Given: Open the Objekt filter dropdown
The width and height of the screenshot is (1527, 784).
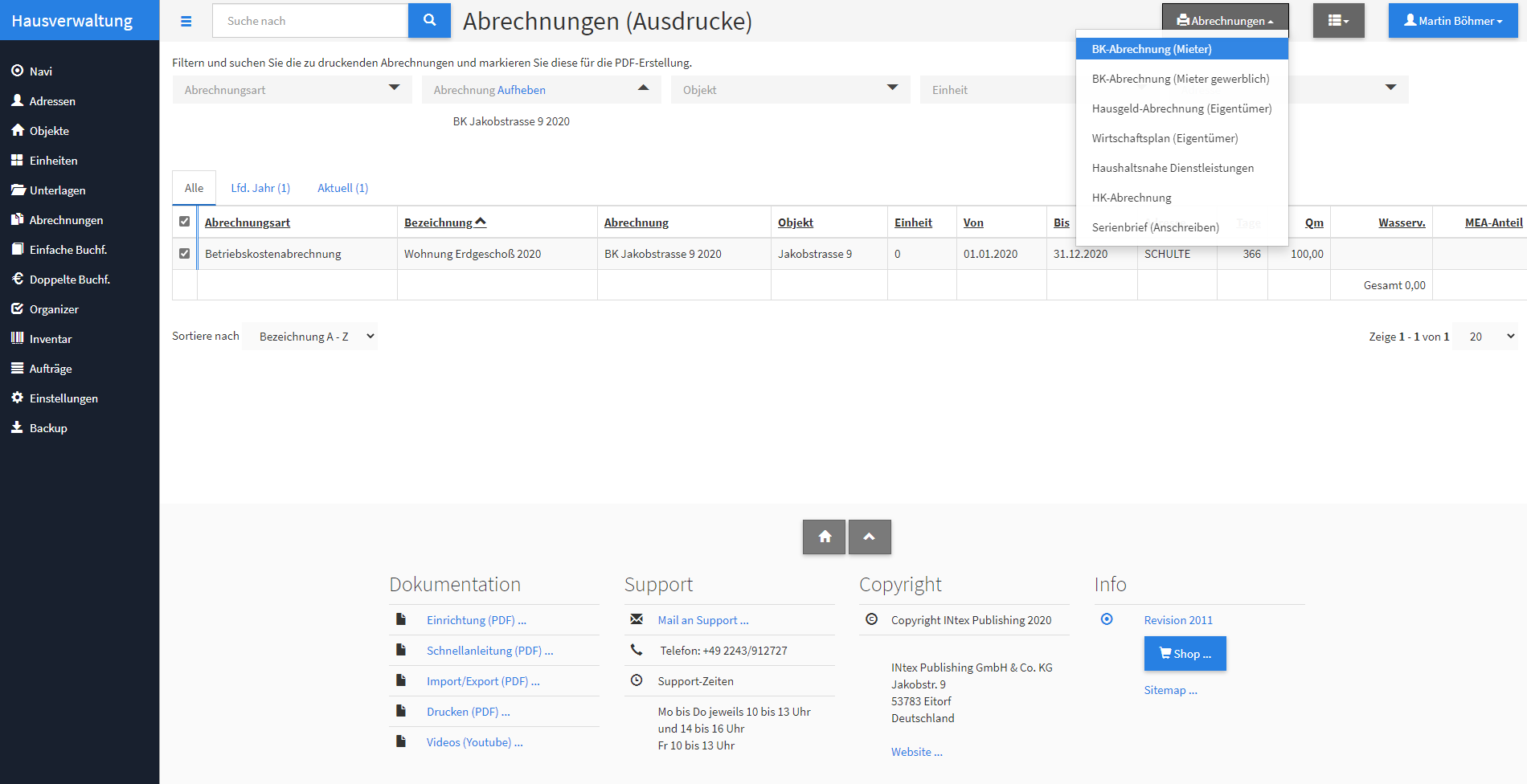Looking at the screenshot, I should click(x=790, y=89).
